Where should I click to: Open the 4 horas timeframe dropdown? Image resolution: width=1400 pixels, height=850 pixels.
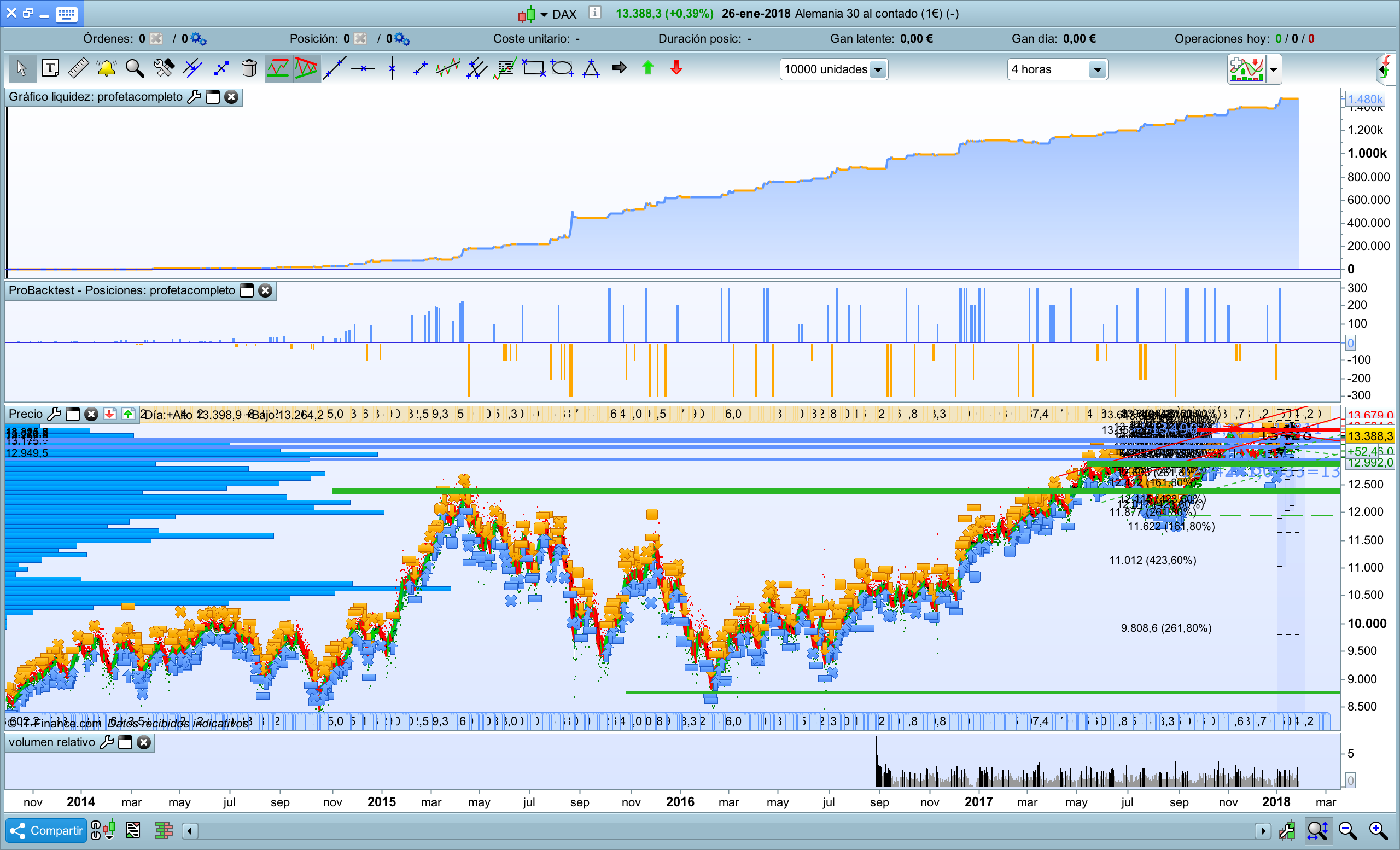tap(1097, 70)
